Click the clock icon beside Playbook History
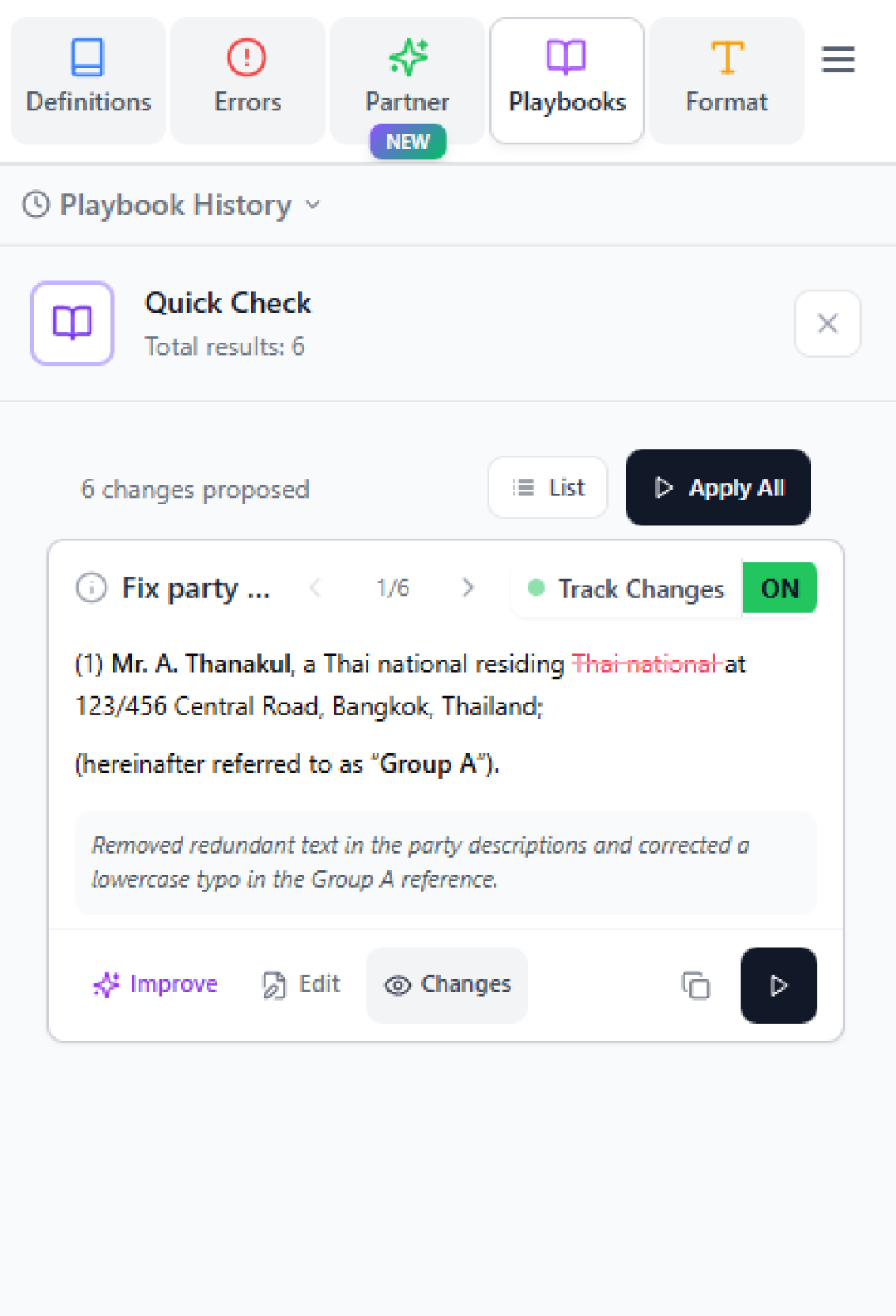 36,205
